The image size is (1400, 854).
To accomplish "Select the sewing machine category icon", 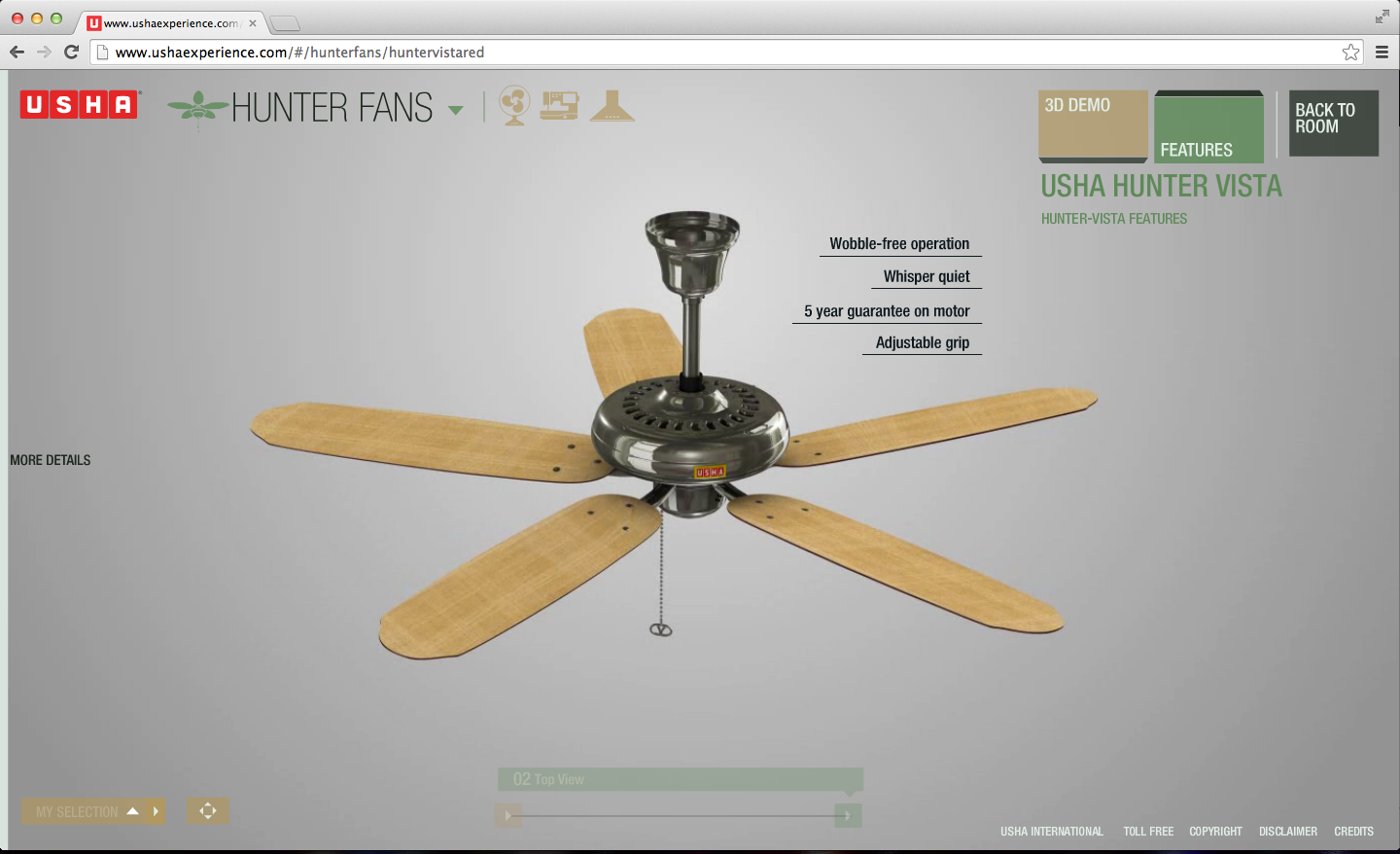I will click(559, 105).
